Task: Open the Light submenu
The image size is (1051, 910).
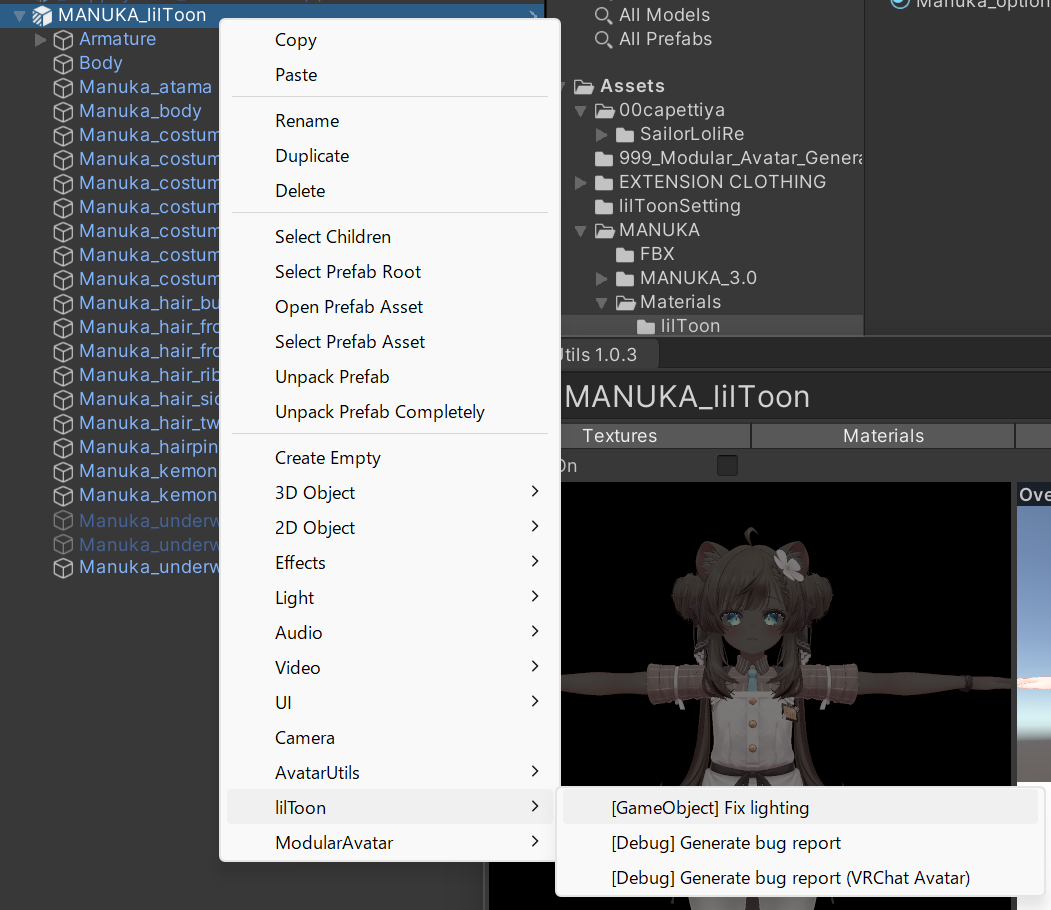Action: (x=389, y=597)
